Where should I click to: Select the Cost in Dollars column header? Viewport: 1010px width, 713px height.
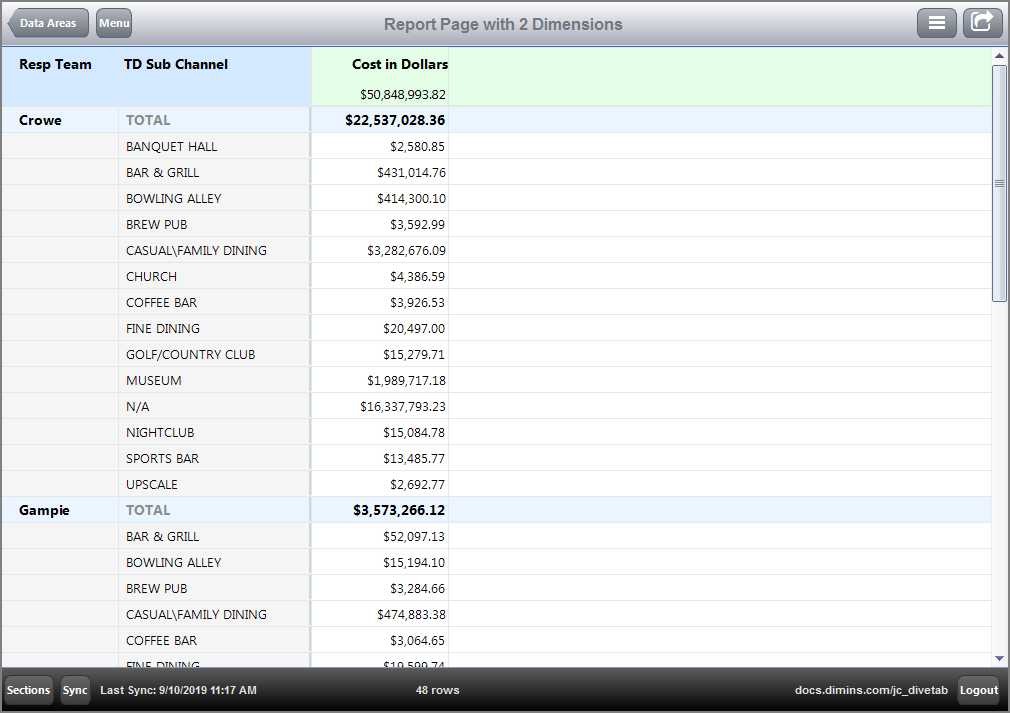(400, 64)
